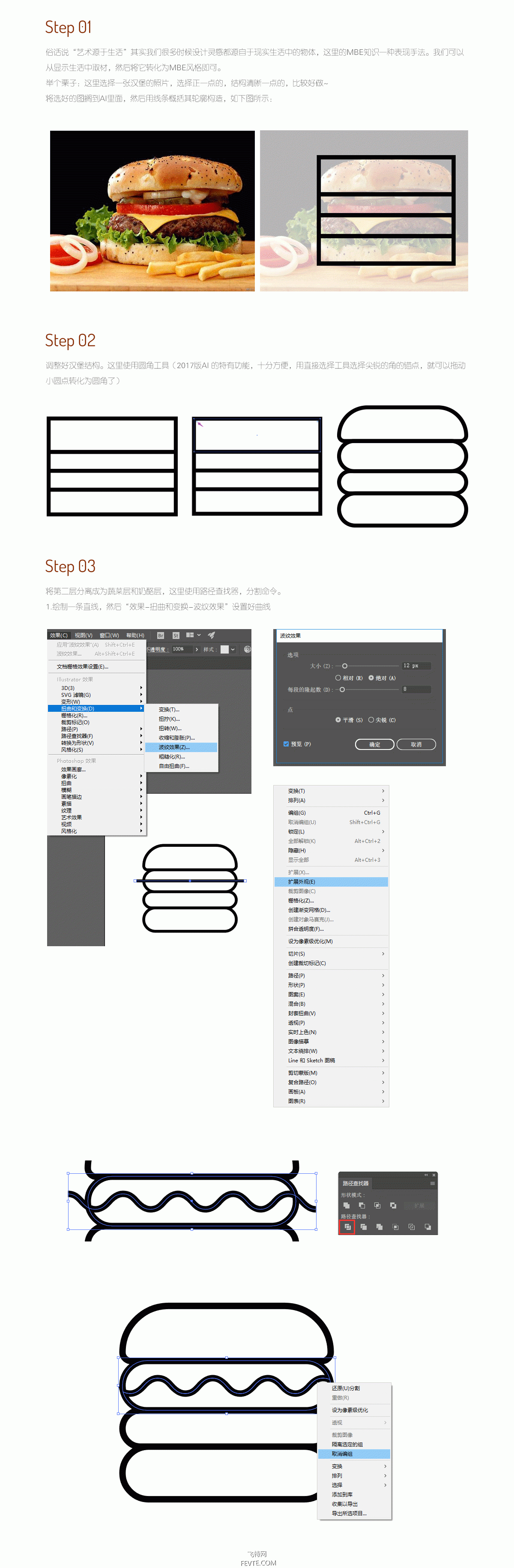Viewport: 514px width, 1568px height.
Task: Click the Outline pathfinder icon
Action: pos(411,1226)
